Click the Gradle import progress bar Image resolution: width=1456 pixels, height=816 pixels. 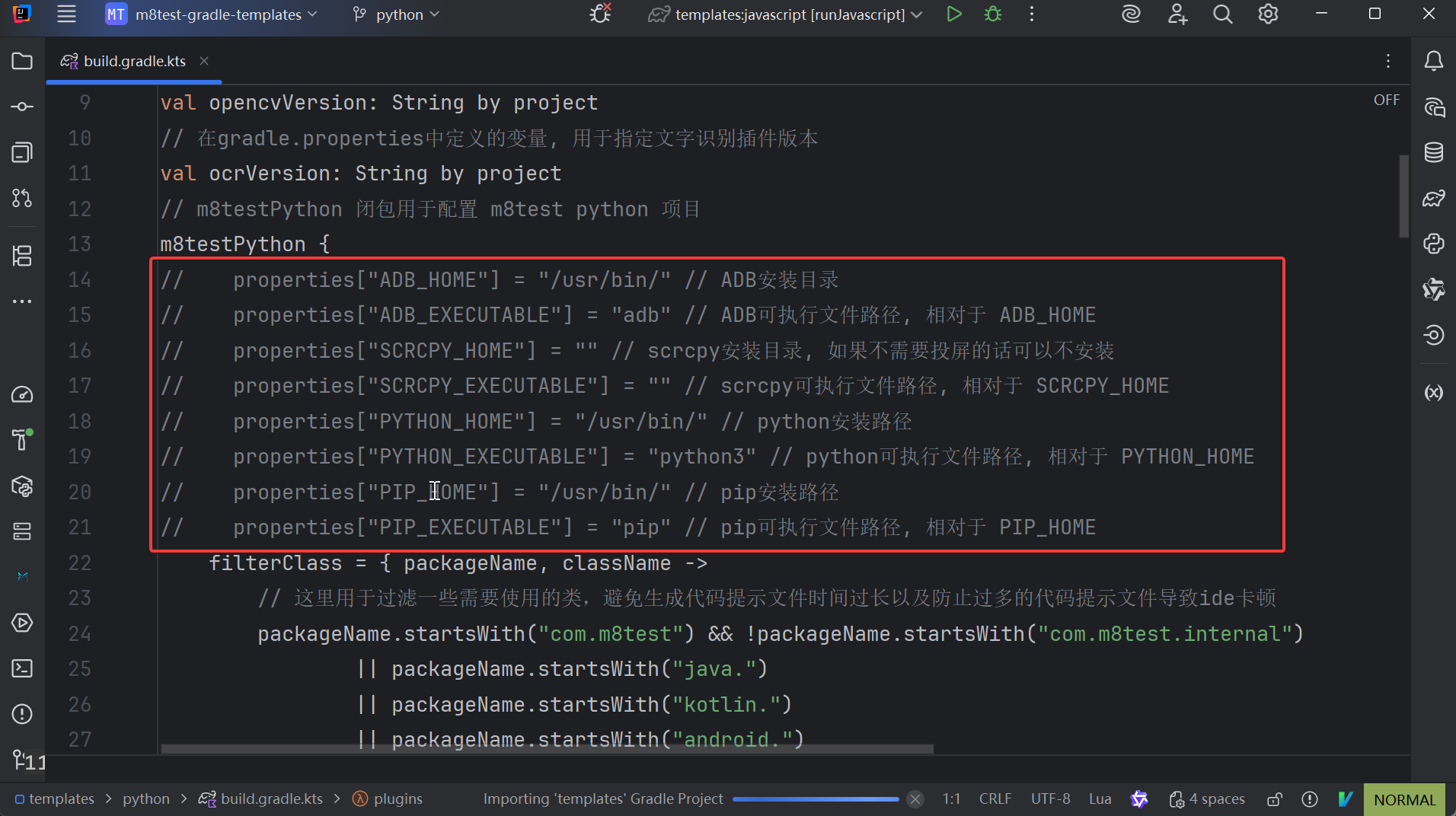pos(815,799)
